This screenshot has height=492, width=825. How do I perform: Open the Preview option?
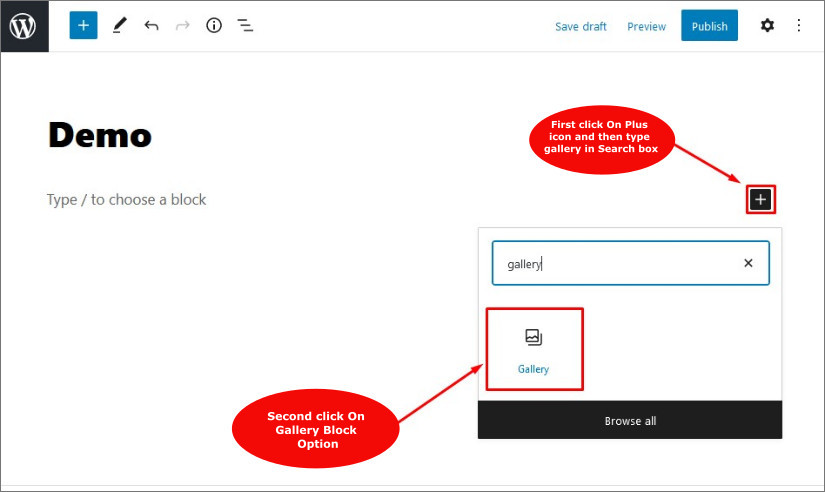pos(646,27)
